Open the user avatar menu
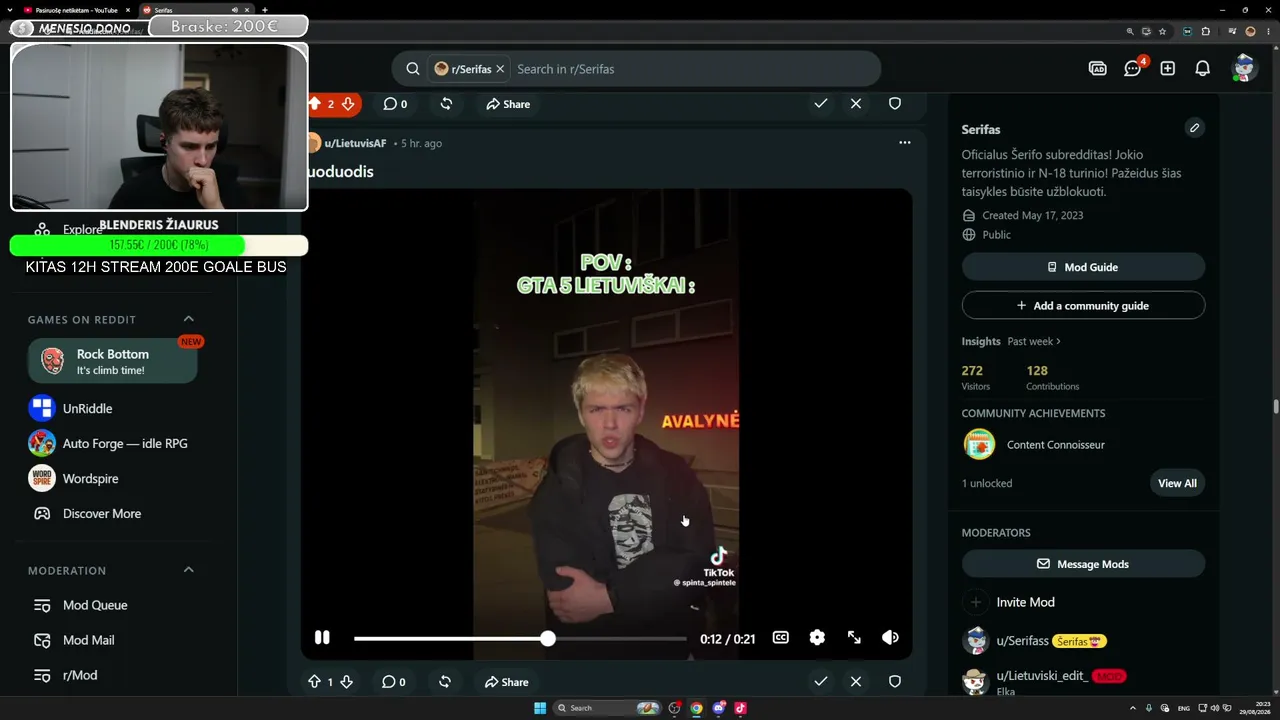 1244,69
